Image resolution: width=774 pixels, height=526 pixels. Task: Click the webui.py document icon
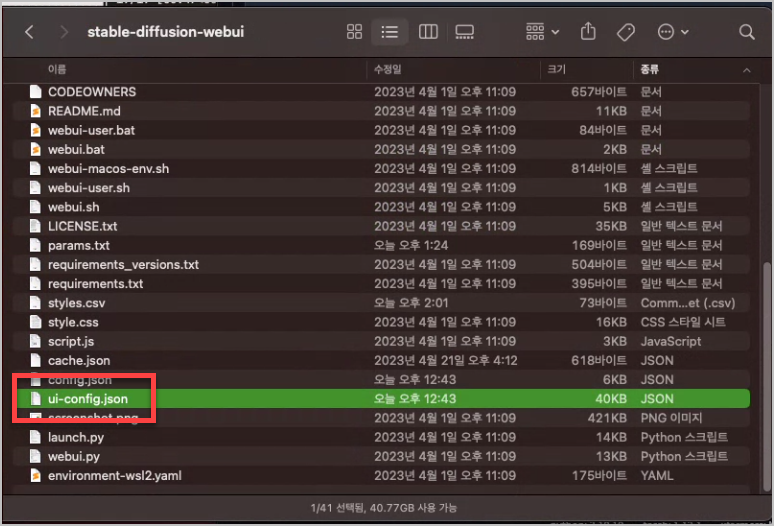click(x=35, y=457)
